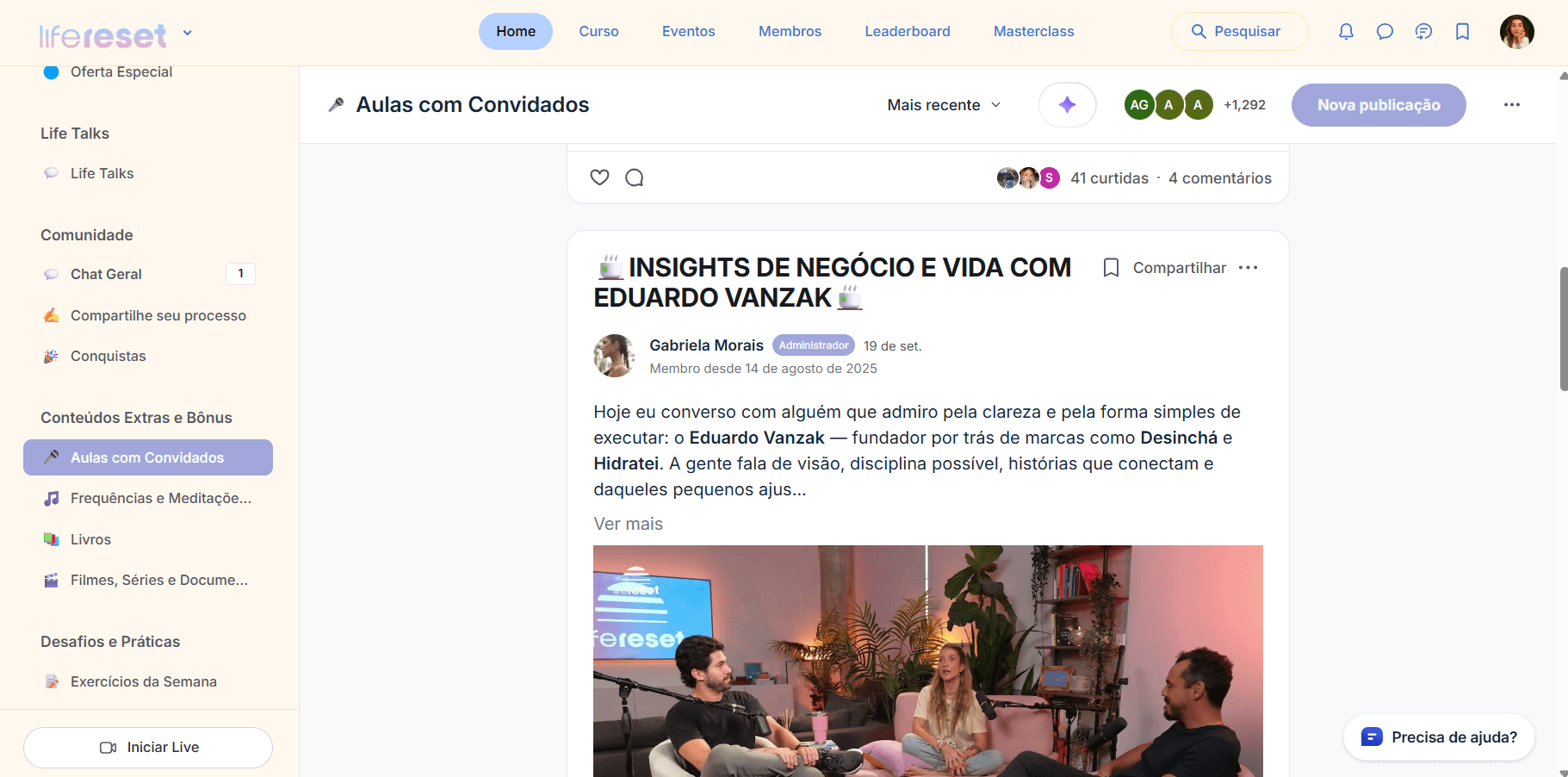
Task: Click the Nova publicação button
Action: click(x=1379, y=105)
